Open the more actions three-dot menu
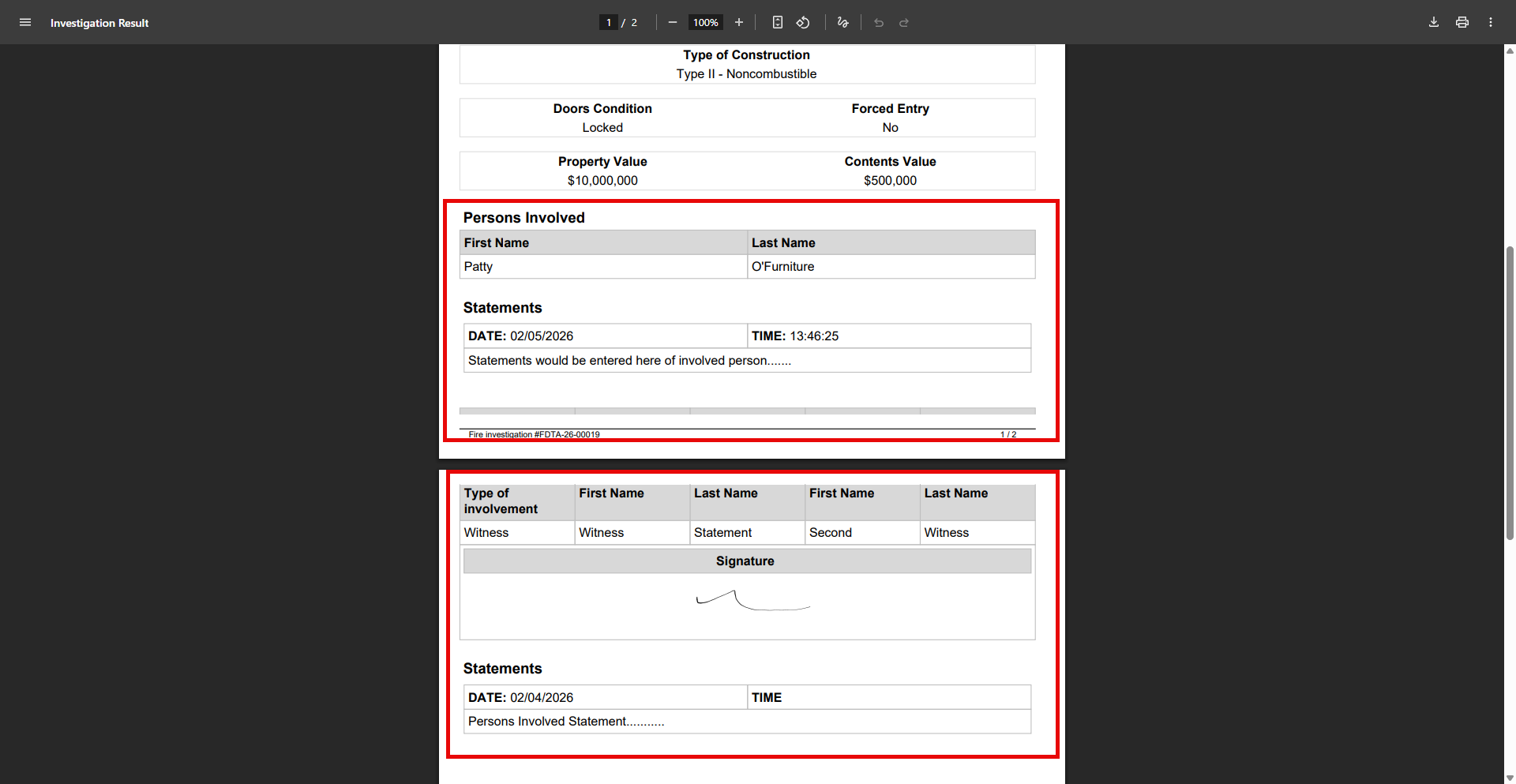This screenshot has width=1516, height=784. click(x=1491, y=22)
